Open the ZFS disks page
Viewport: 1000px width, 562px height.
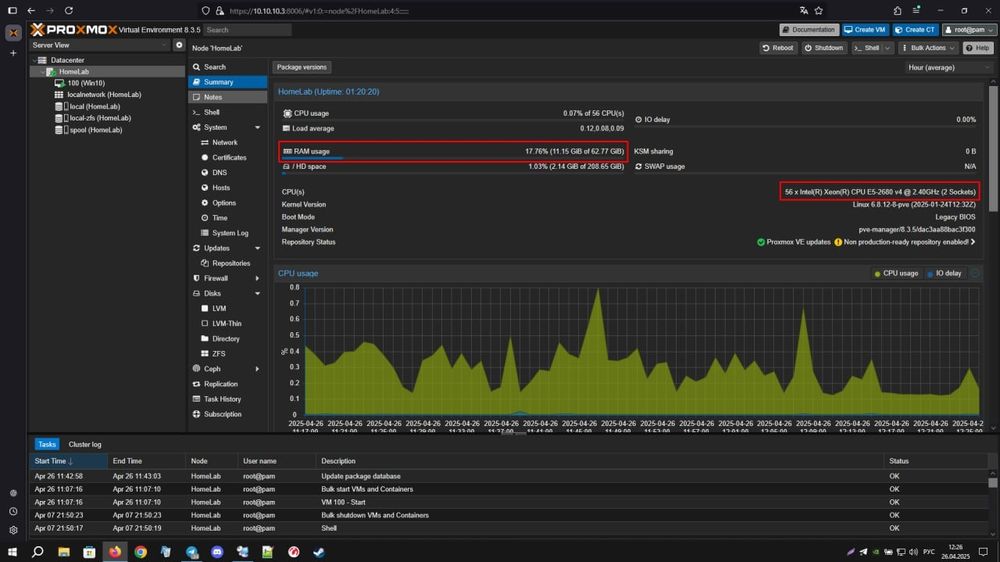[x=219, y=353]
